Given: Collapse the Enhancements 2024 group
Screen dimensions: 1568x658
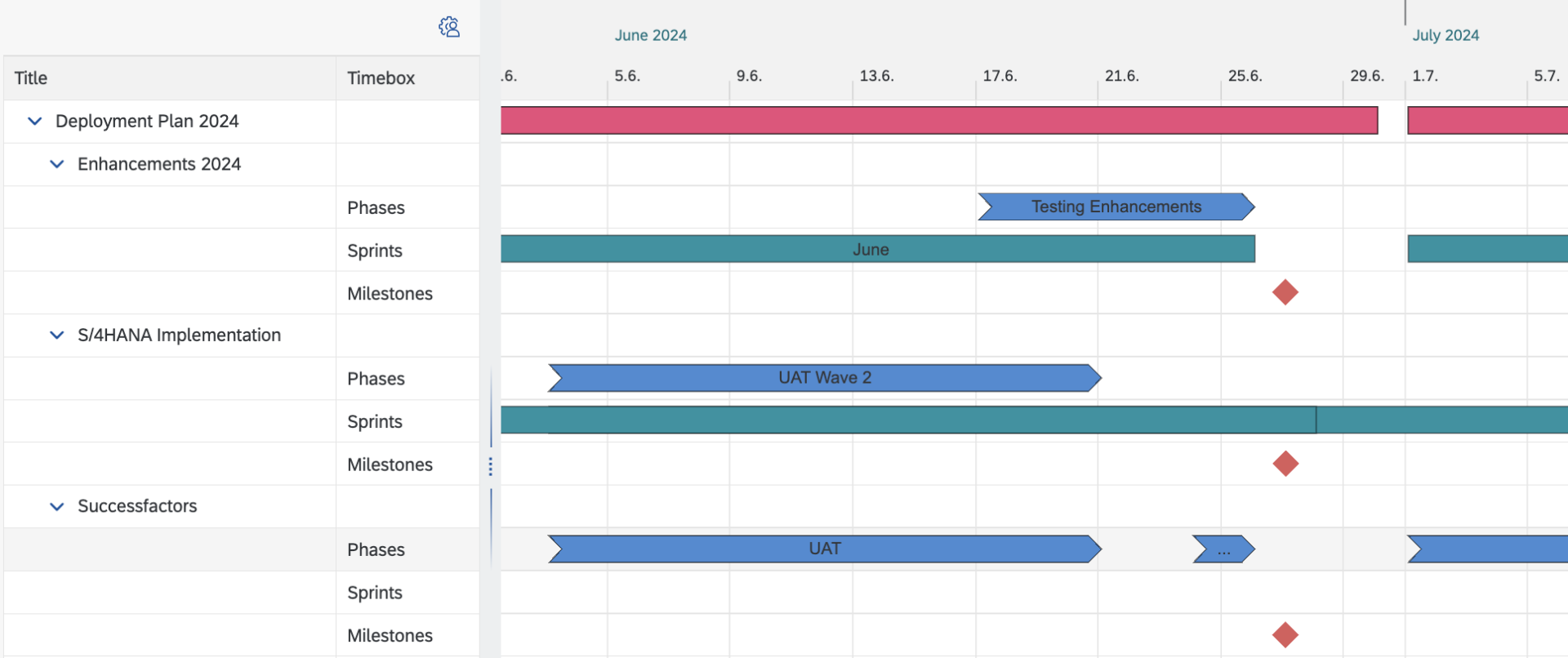Looking at the screenshot, I should click(56, 164).
